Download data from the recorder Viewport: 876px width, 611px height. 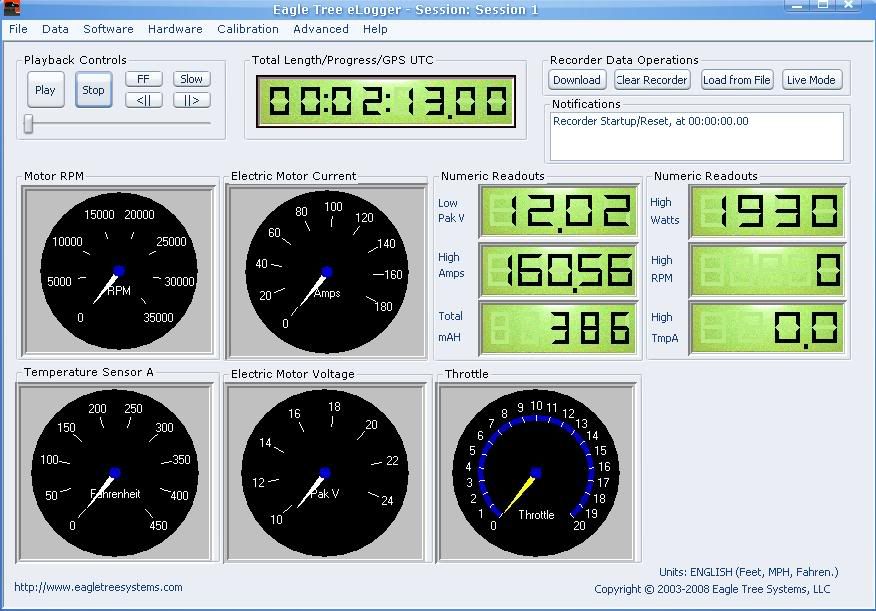pyautogui.click(x=577, y=80)
